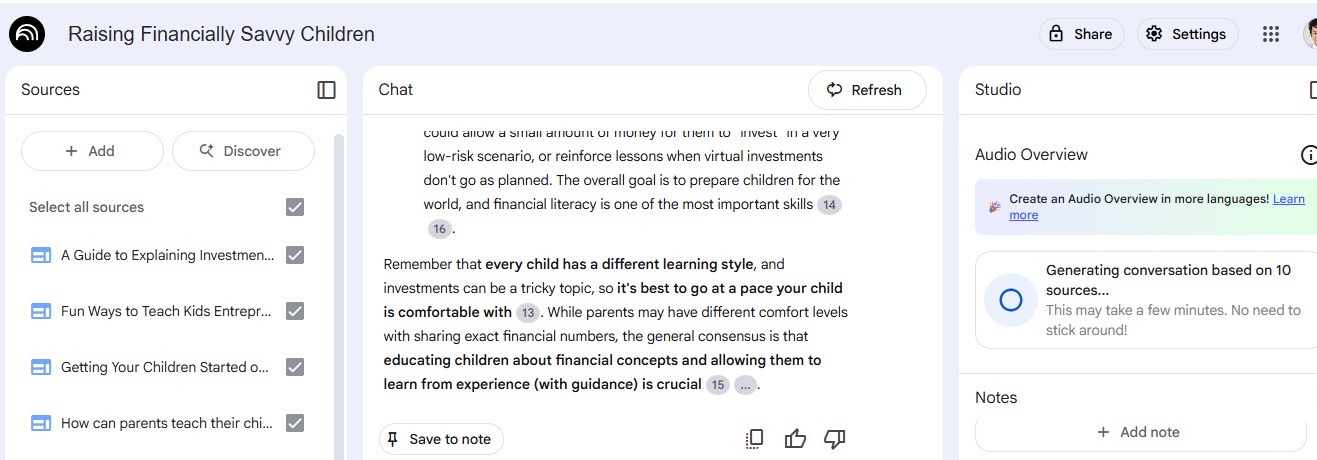Click the Share button

(x=1081, y=34)
